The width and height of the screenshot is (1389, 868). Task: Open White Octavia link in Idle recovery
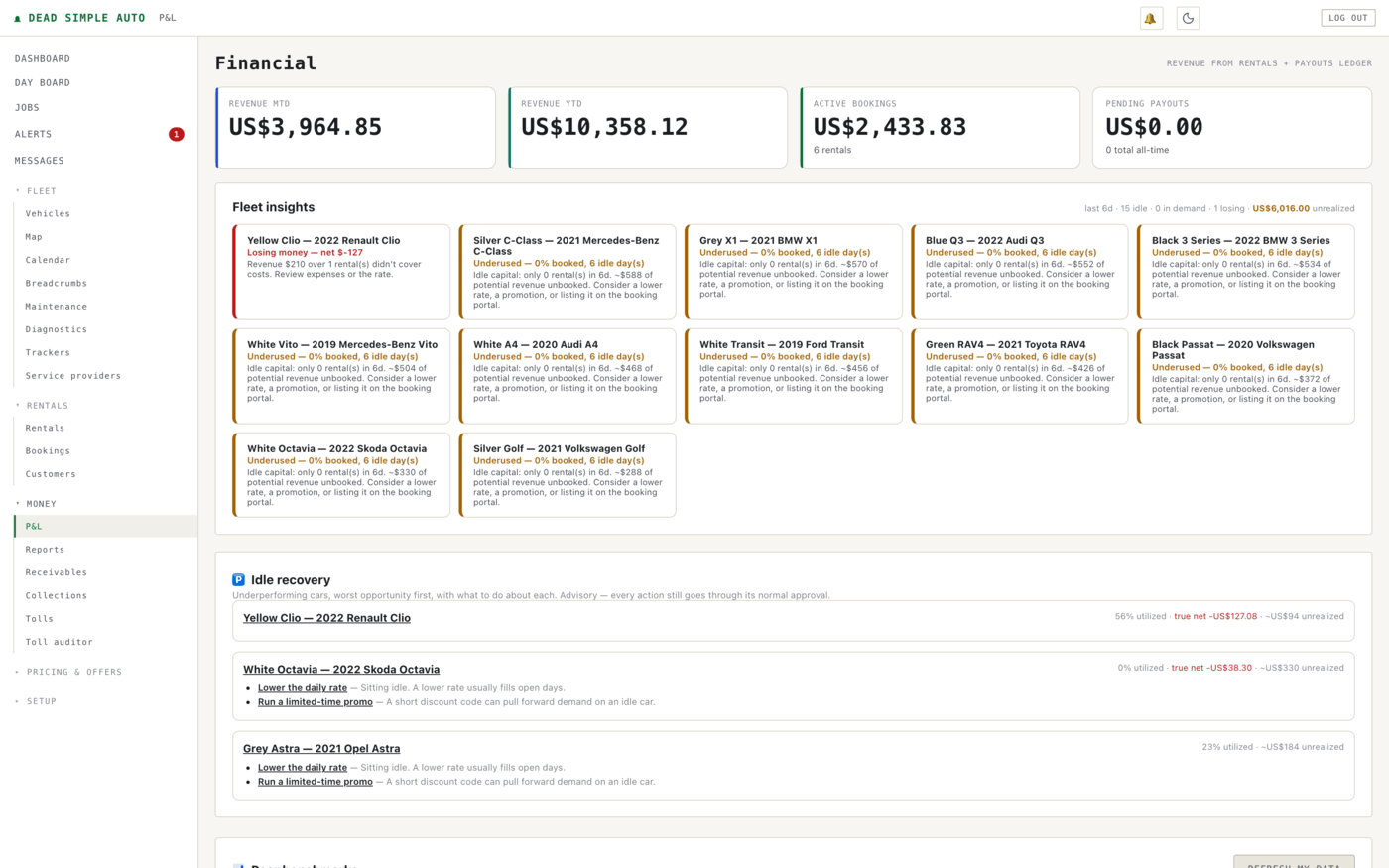coord(341,670)
